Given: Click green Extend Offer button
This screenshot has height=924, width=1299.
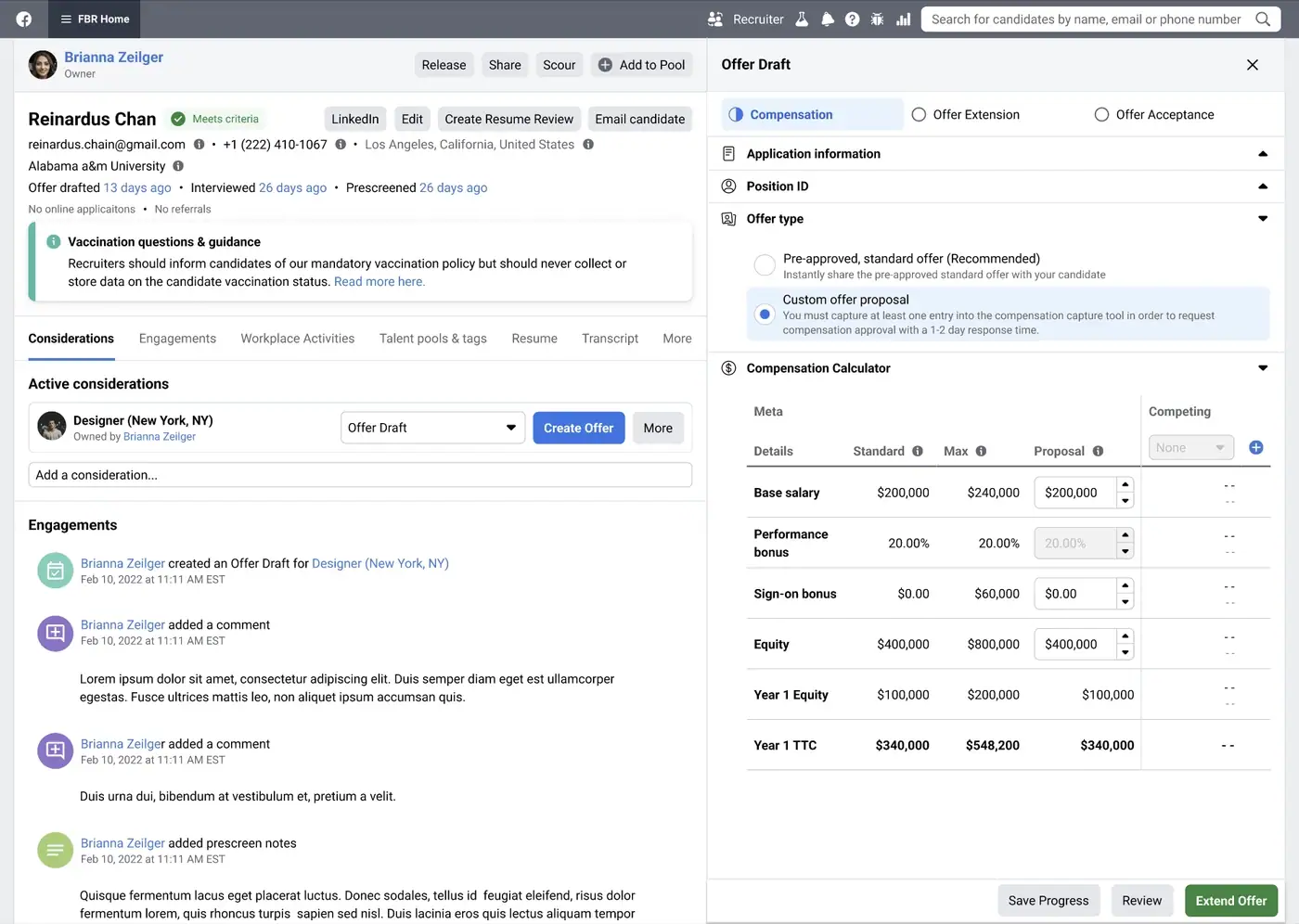Looking at the screenshot, I should 1231,901.
